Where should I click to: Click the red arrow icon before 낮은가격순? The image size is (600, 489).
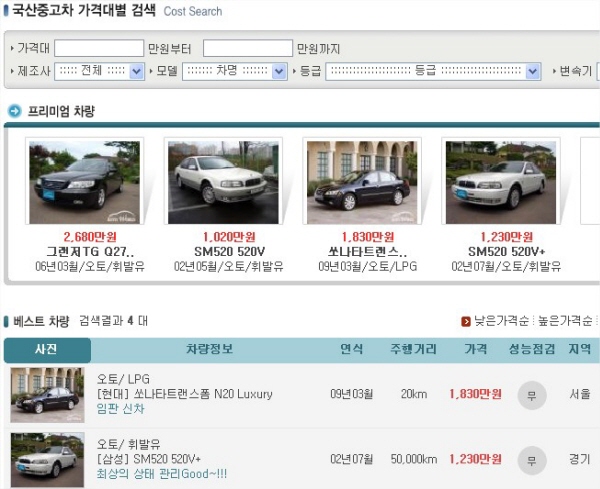coord(466,321)
